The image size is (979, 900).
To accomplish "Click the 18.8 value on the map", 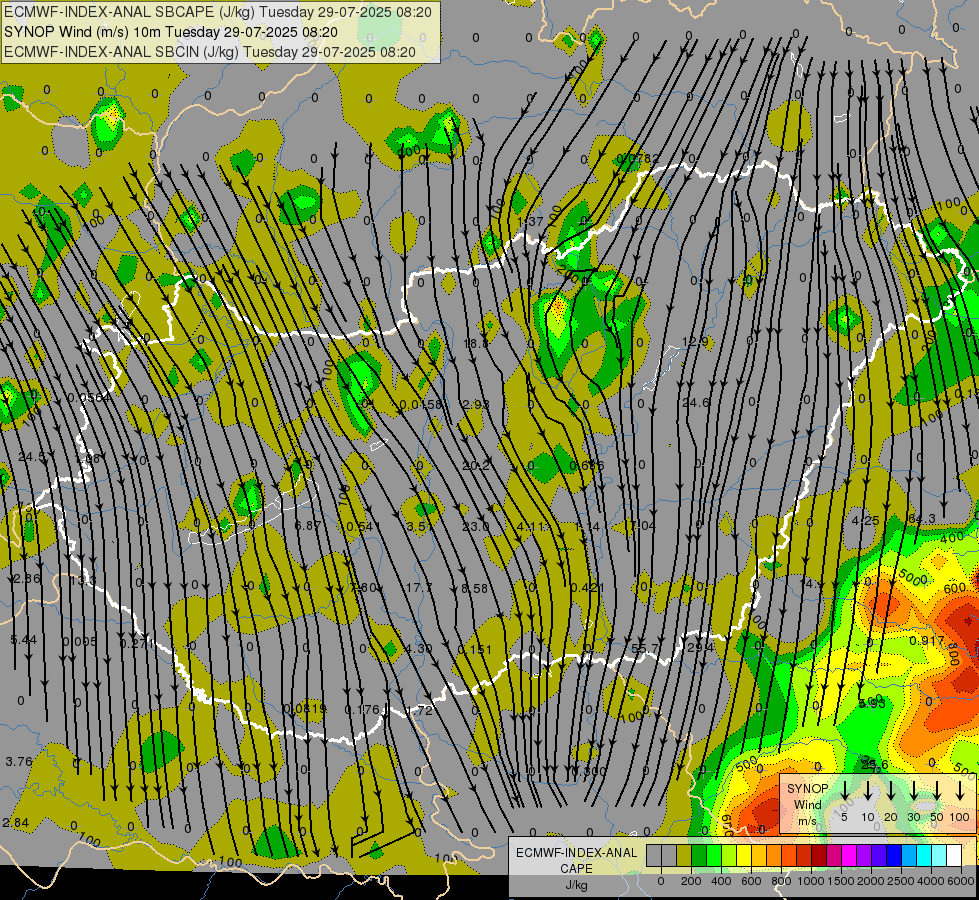I will pyautogui.click(x=476, y=343).
